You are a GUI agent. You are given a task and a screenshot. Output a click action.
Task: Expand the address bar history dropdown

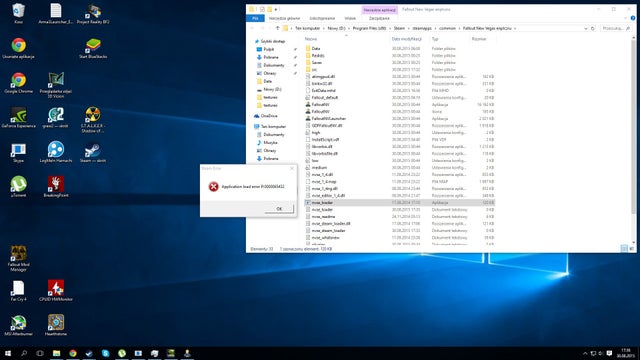(x=586, y=29)
